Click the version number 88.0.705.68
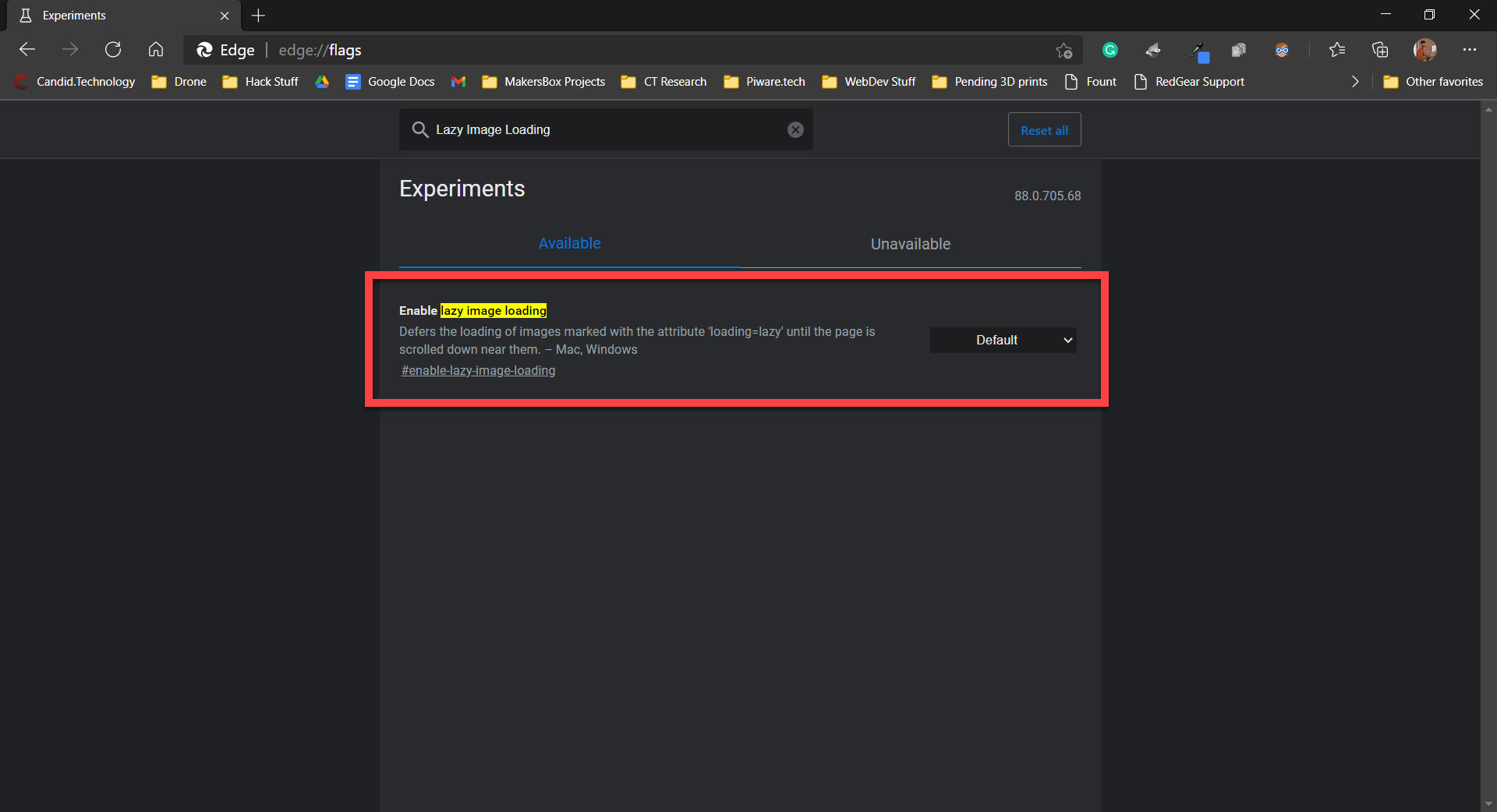1497x812 pixels. click(1047, 196)
